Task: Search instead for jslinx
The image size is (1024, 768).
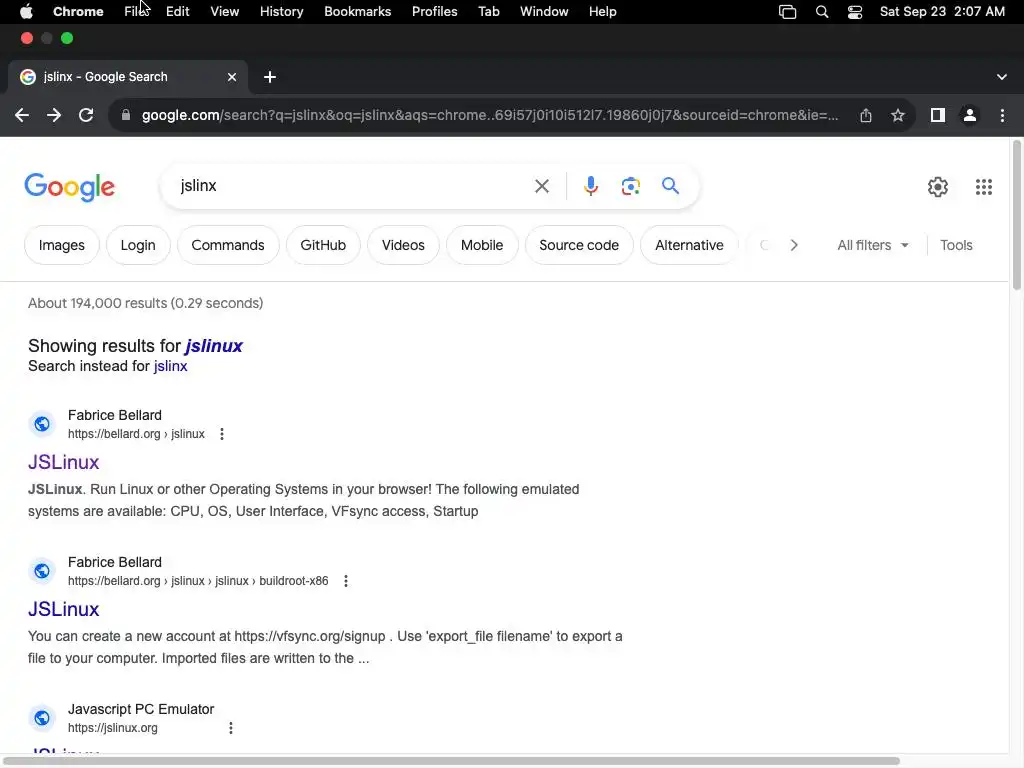Action: pos(170,366)
